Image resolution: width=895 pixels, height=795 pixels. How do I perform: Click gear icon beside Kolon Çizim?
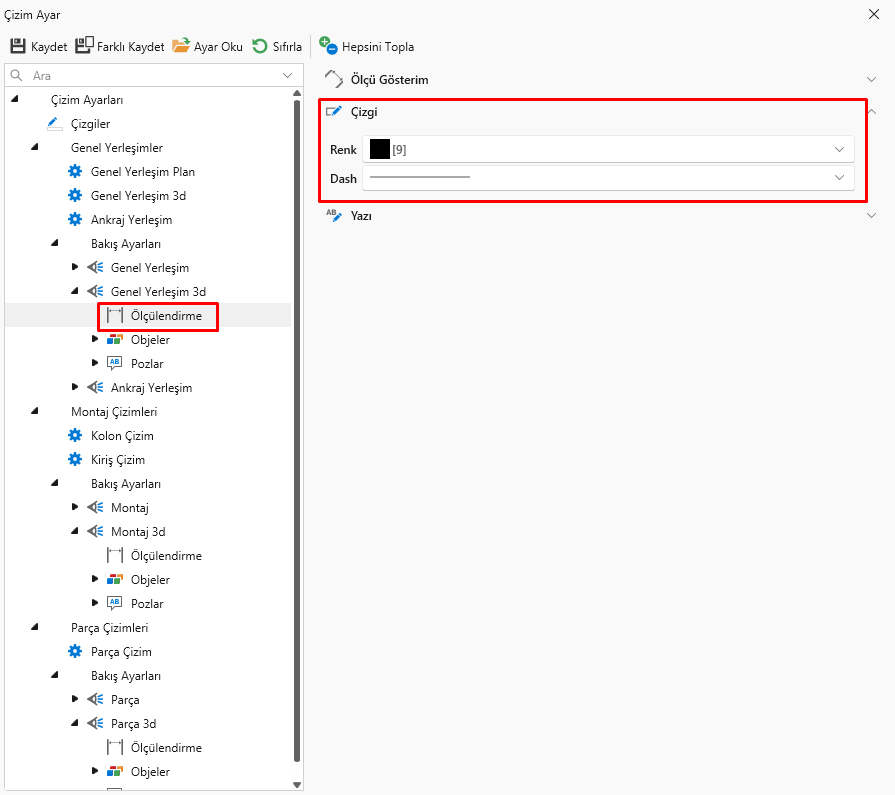pyautogui.click(x=75, y=436)
